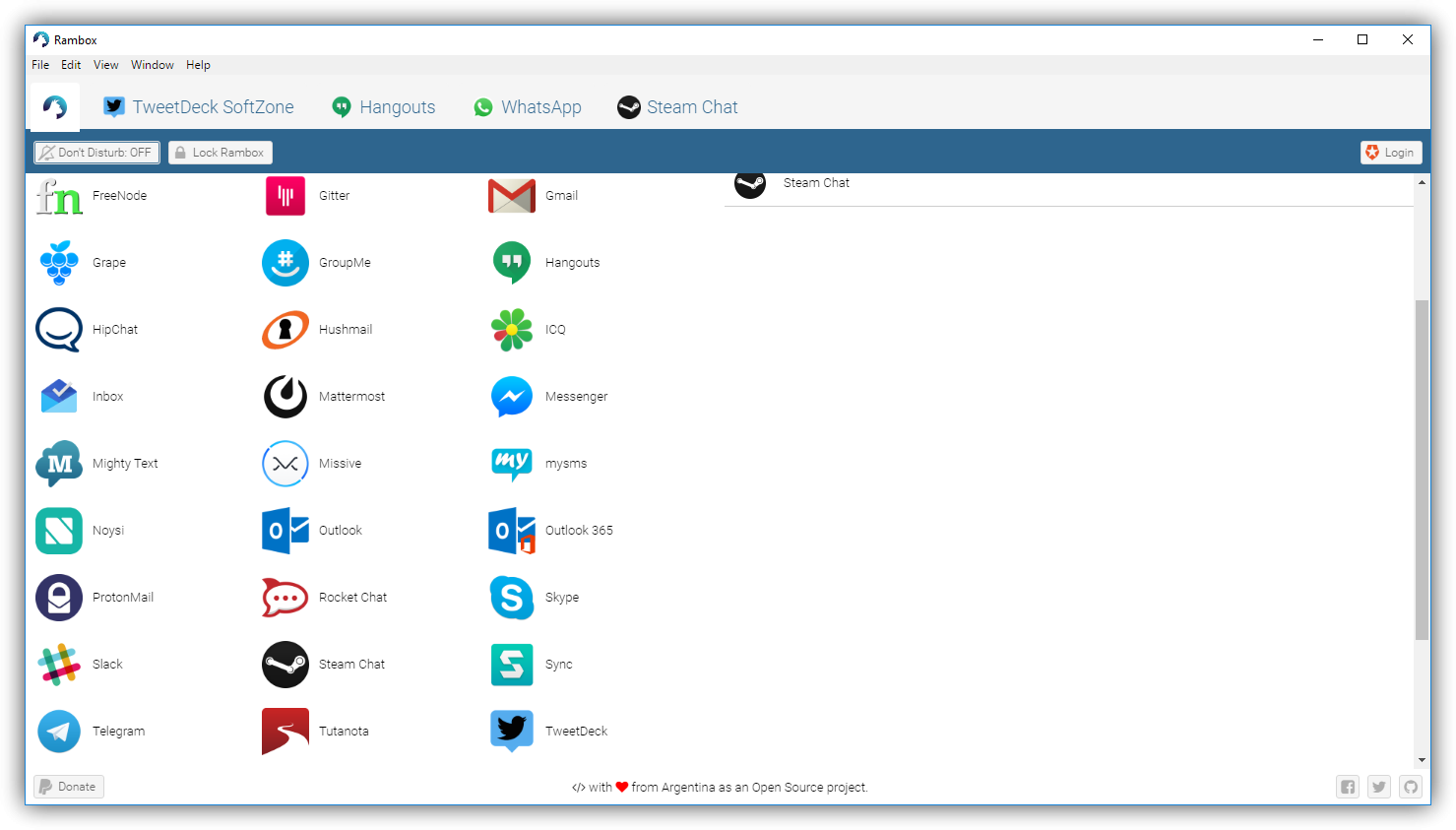
Task: Open the View menu
Action: (x=106, y=65)
